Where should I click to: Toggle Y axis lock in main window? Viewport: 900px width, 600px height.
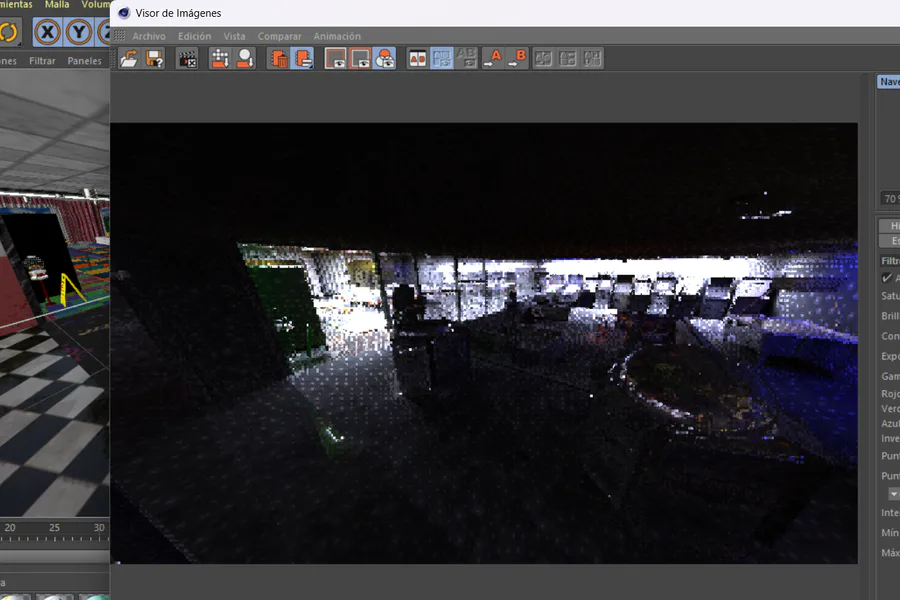(79, 32)
